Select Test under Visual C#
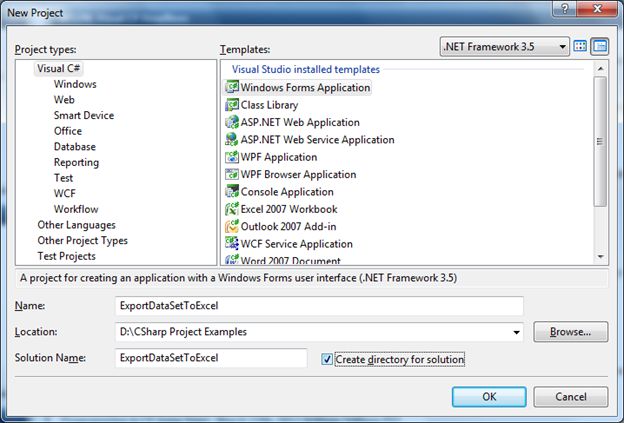Viewport: 624px width, 423px height. tap(63, 178)
